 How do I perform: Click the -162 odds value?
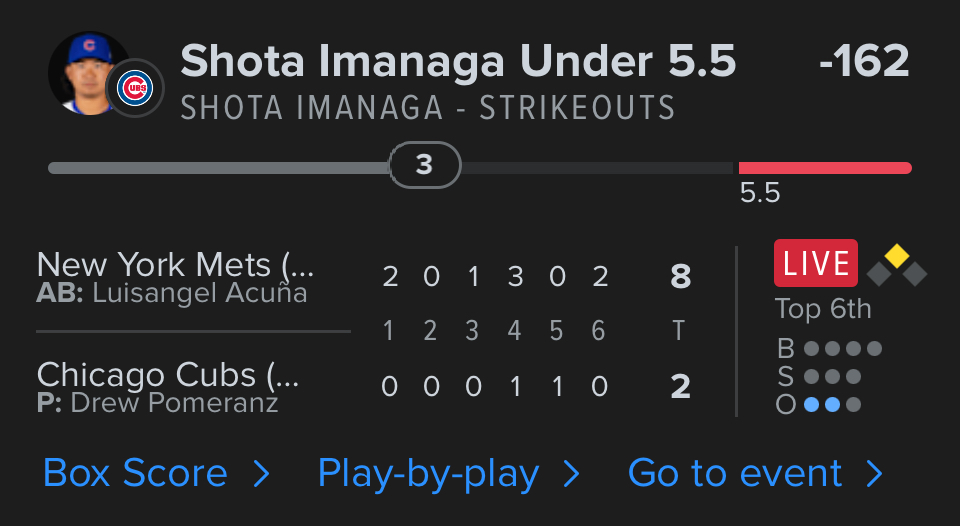(x=863, y=62)
